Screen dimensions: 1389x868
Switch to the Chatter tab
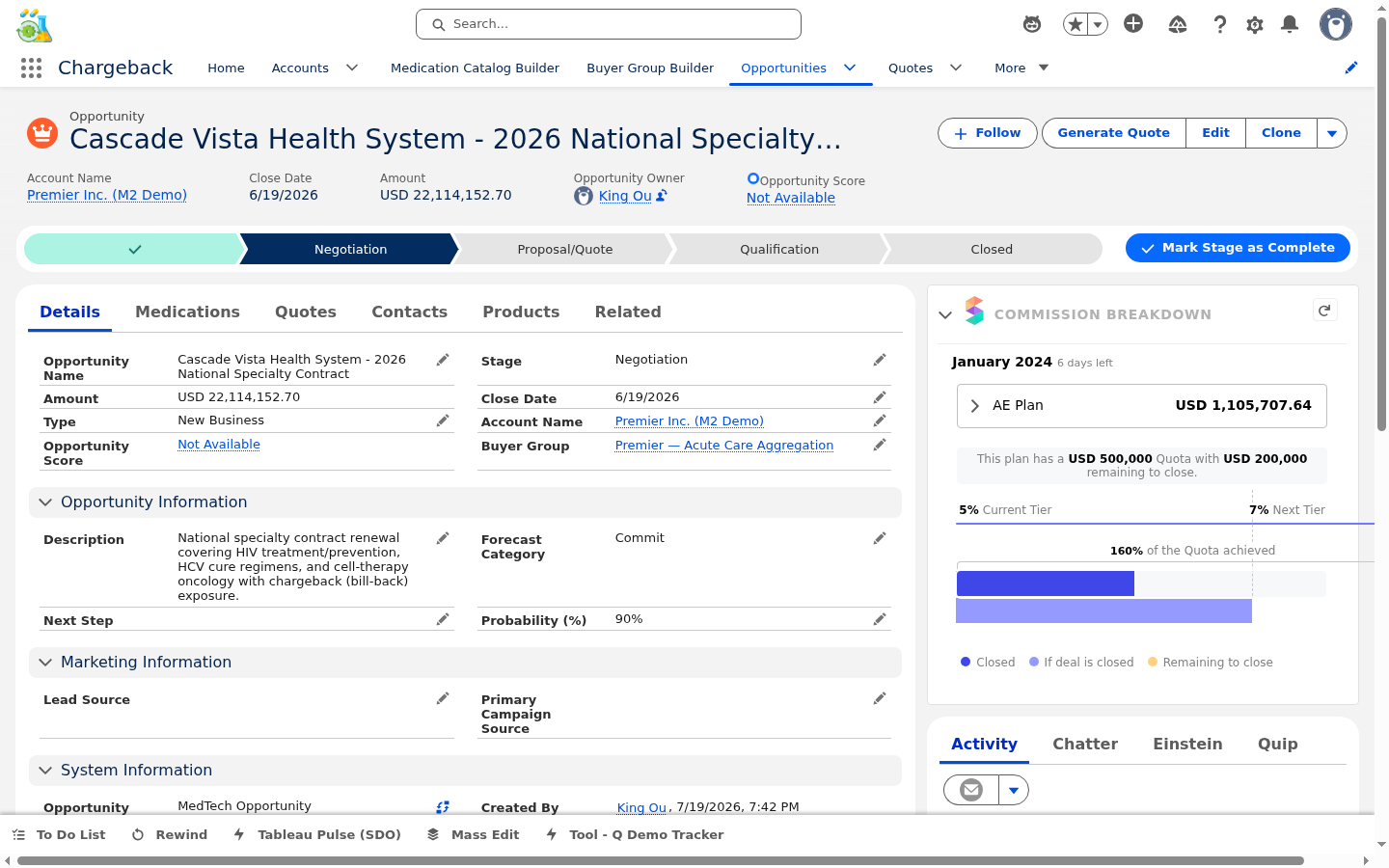pos(1085,744)
